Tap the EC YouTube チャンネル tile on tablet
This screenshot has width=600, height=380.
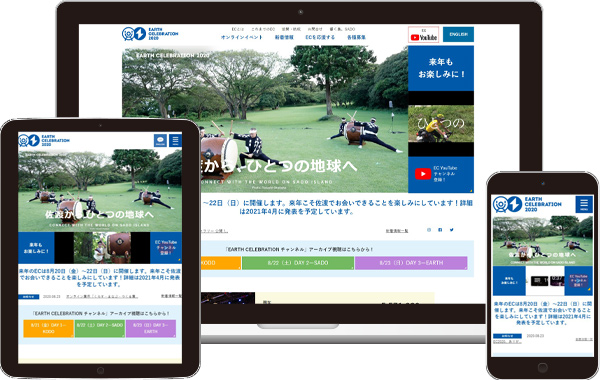pos(166,248)
